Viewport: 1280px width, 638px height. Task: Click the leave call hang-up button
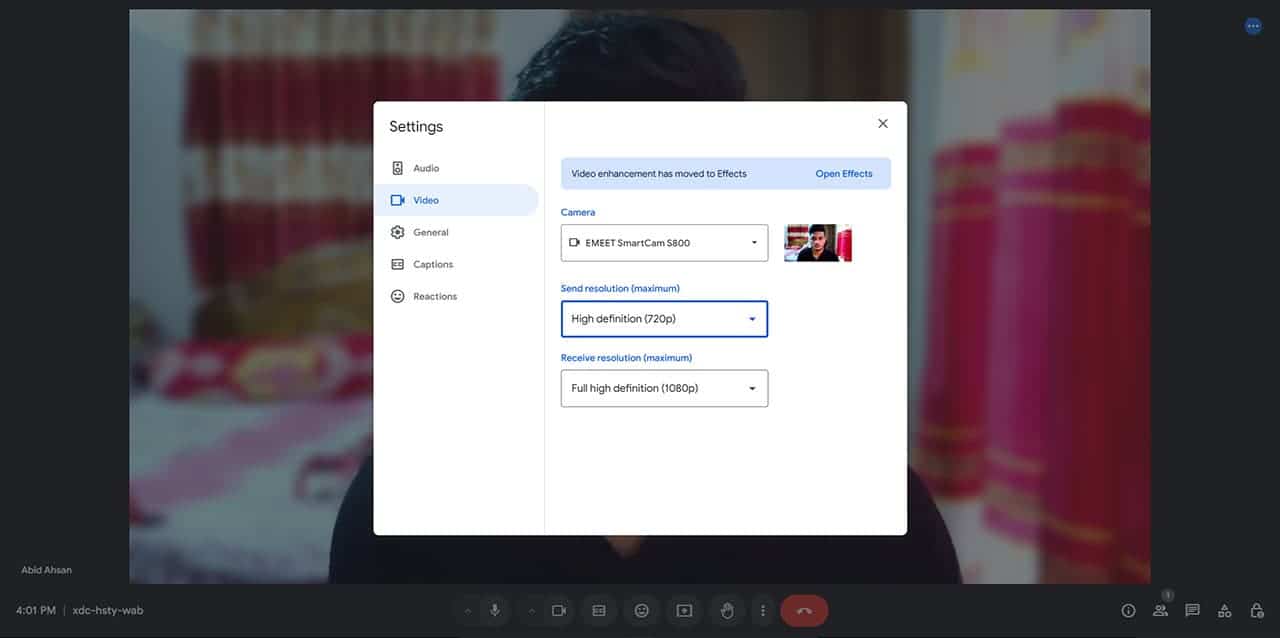tap(804, 611)
